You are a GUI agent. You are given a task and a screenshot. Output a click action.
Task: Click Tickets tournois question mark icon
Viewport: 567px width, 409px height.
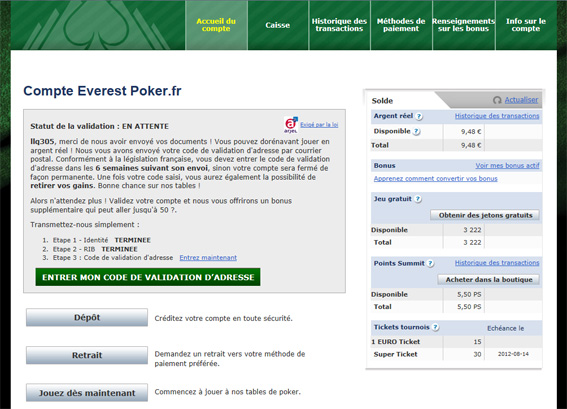[x=435, y=327]
